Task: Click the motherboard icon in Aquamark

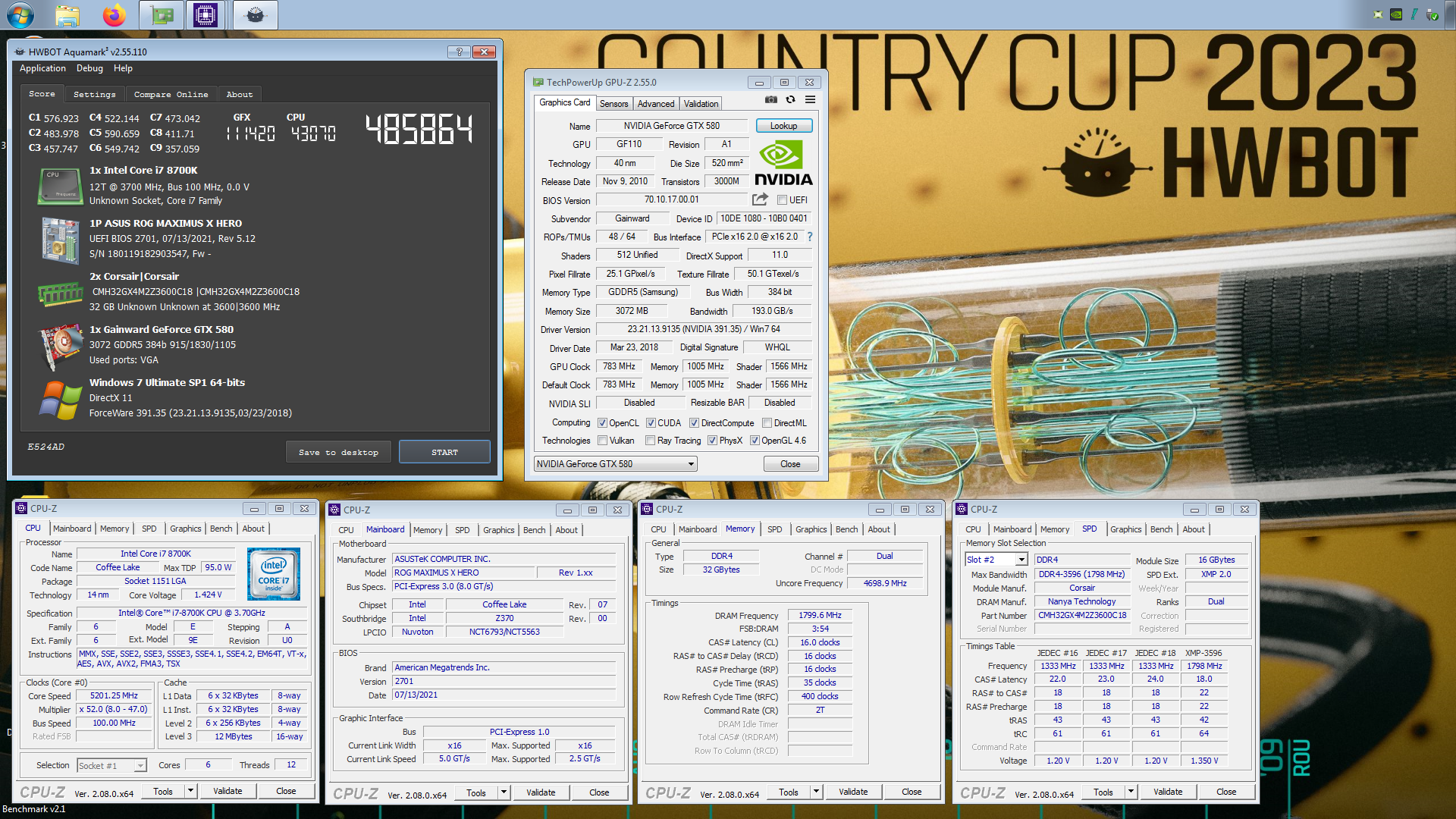Action: (60, 240)
